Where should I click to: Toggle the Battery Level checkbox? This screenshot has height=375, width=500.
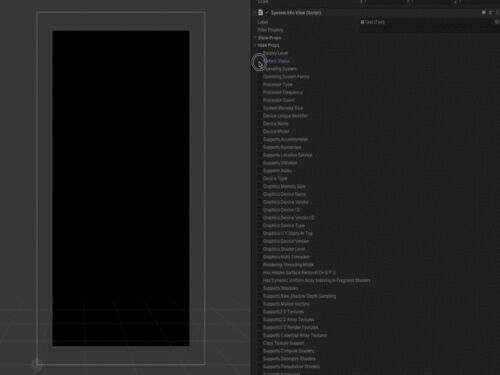[x=260, y=53]
